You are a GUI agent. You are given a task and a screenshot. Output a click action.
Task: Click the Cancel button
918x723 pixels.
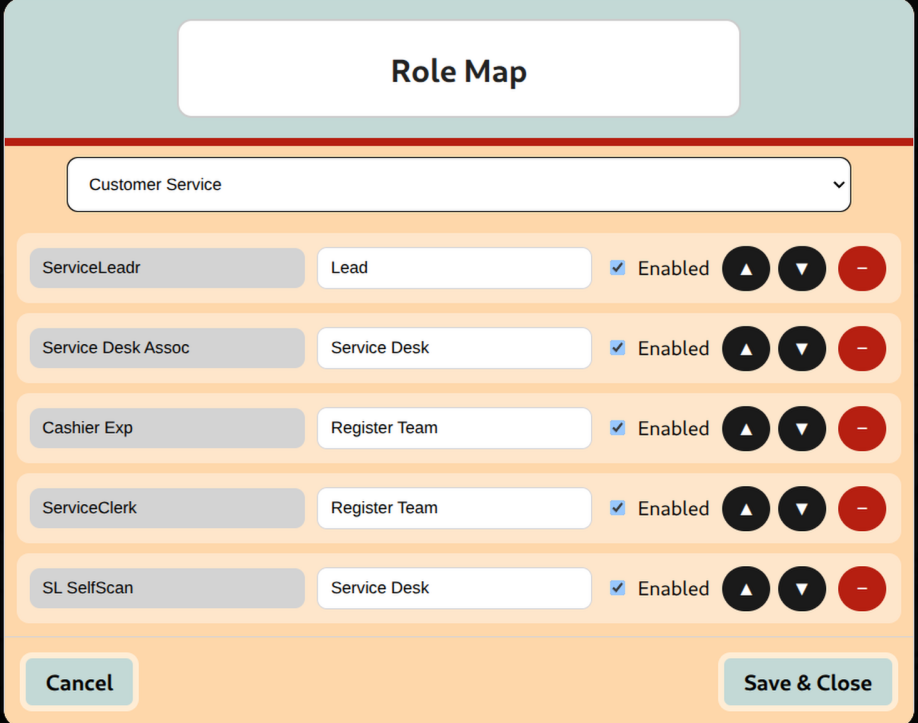tap(79, 682)
